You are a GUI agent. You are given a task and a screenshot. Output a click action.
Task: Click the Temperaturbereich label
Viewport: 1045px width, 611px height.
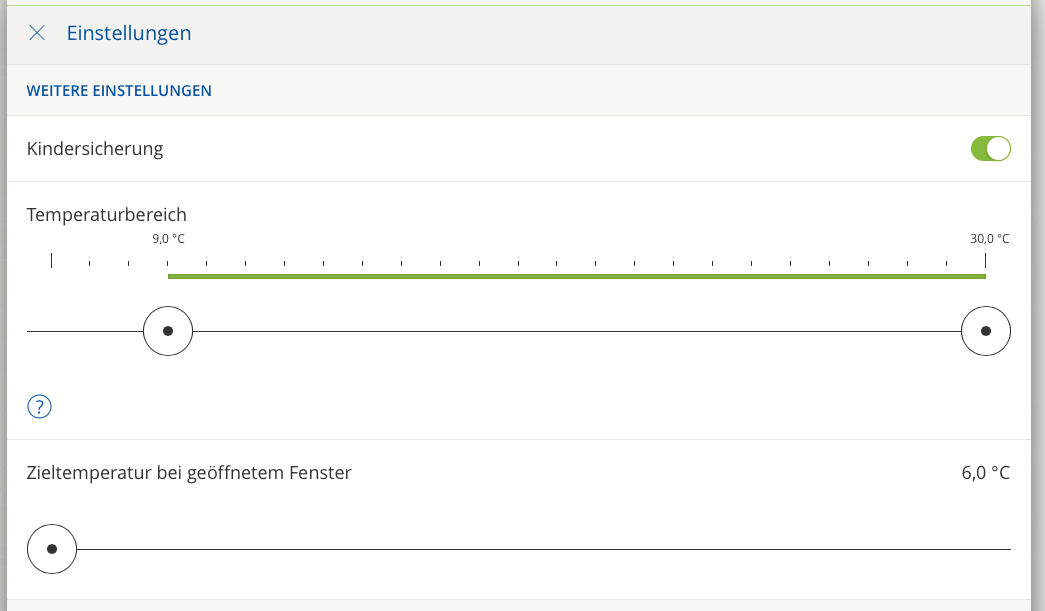(x=107, y=214)
